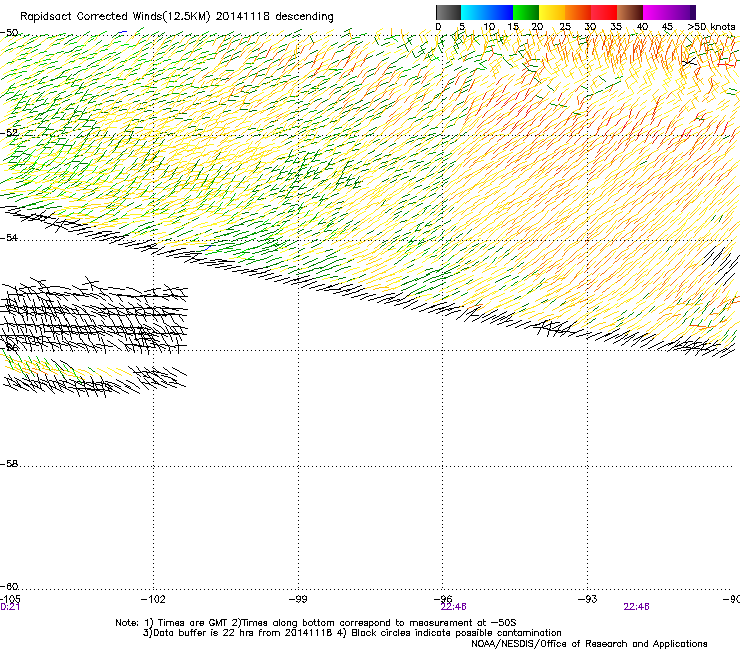740x650 pixels.
Task: Click the '>50 knots' legend label
Action: (711, 27)
